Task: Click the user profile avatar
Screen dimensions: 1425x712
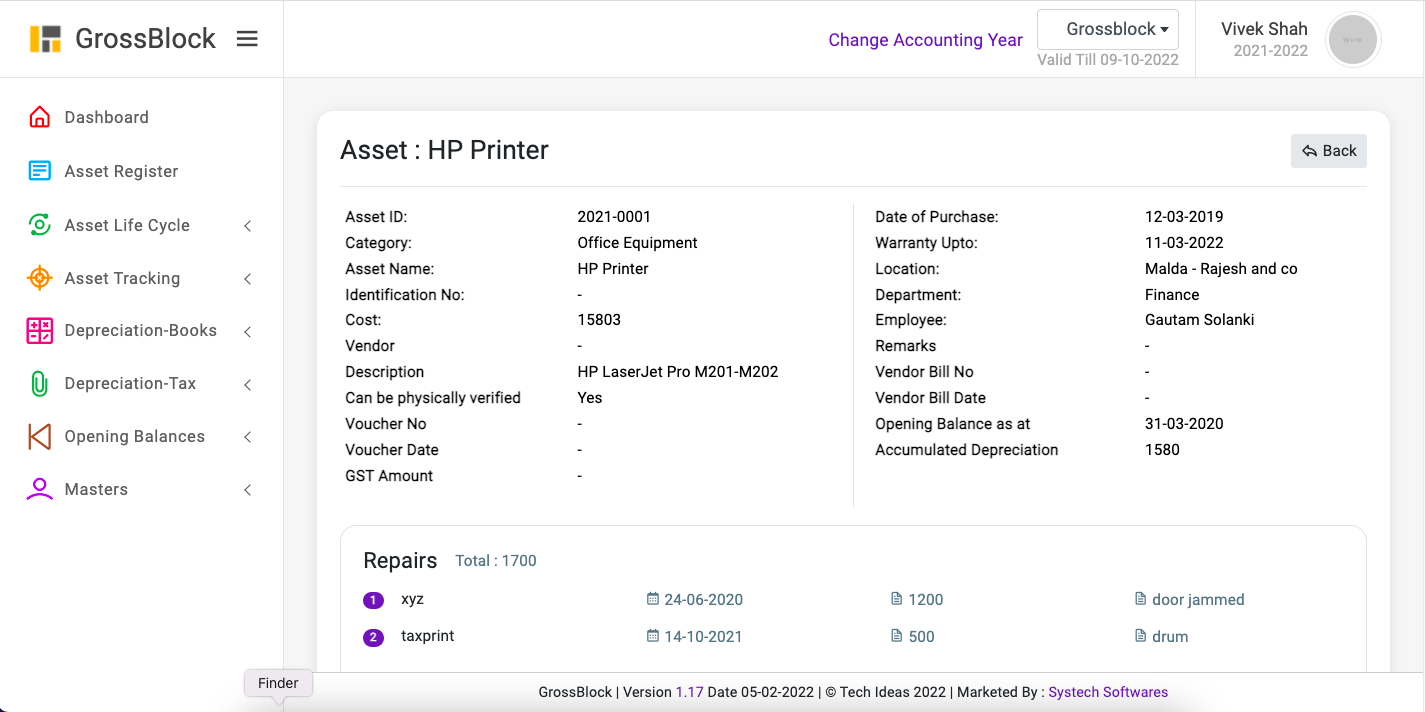Action: (1352, 40)
